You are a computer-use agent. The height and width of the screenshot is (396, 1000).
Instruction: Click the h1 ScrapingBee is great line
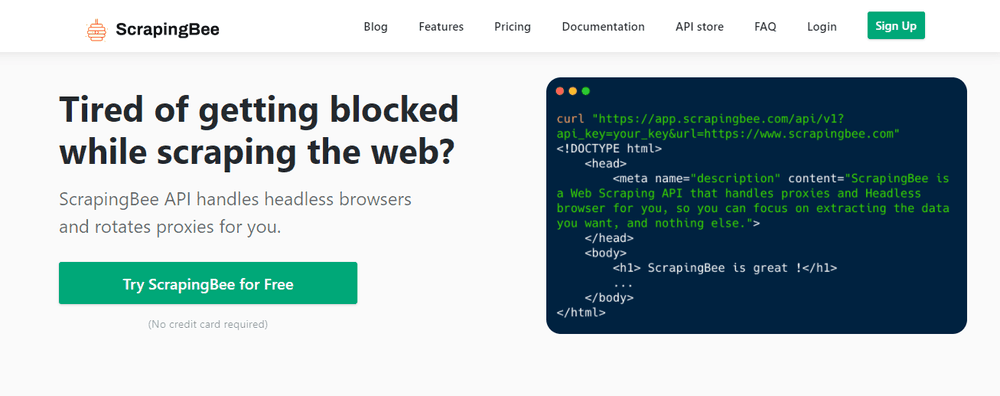tap(724, 268)
